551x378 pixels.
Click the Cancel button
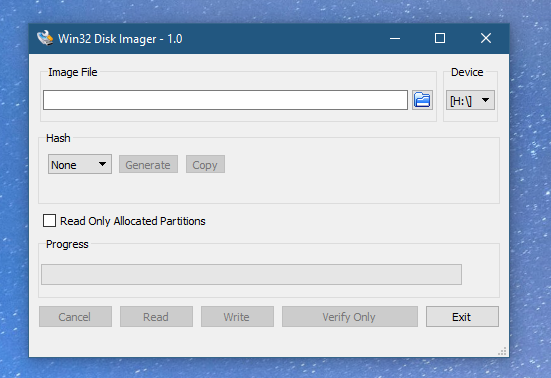(75, 317)
